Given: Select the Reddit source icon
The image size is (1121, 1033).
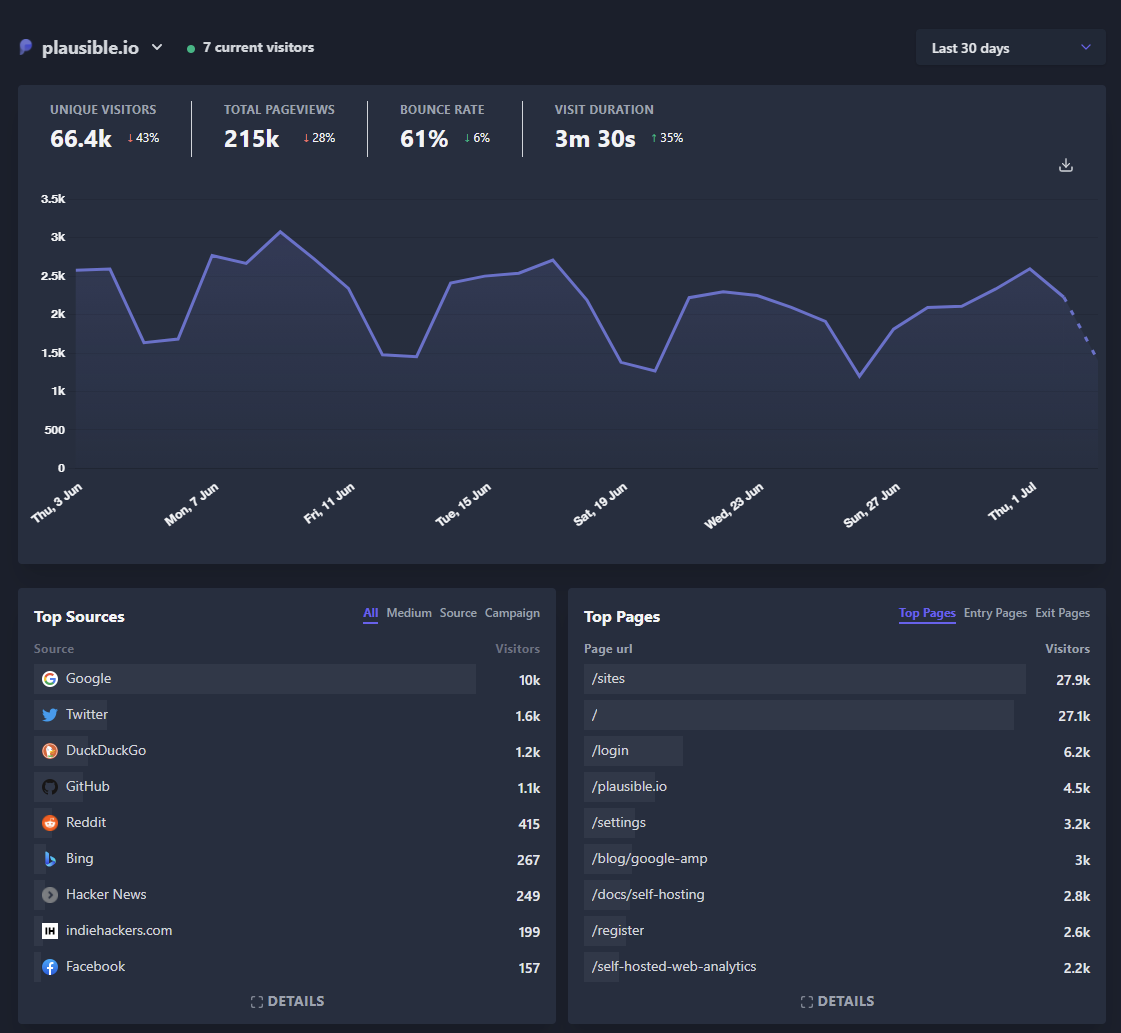Looking at the screenshot, I should (x=49, y=822).
